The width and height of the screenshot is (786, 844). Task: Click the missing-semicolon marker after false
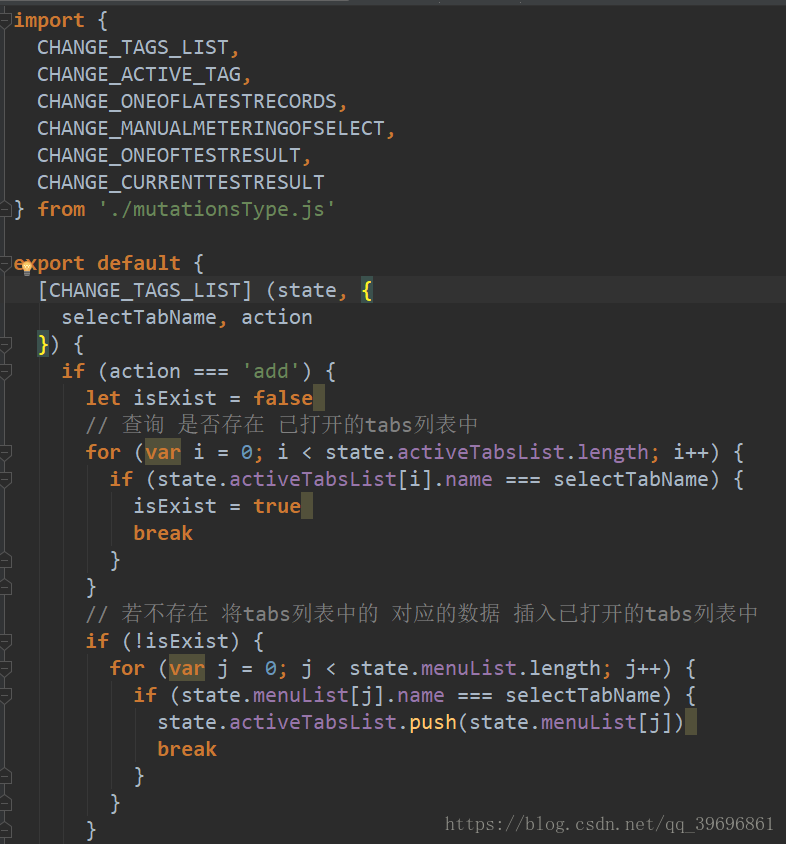tap(319, 398)
